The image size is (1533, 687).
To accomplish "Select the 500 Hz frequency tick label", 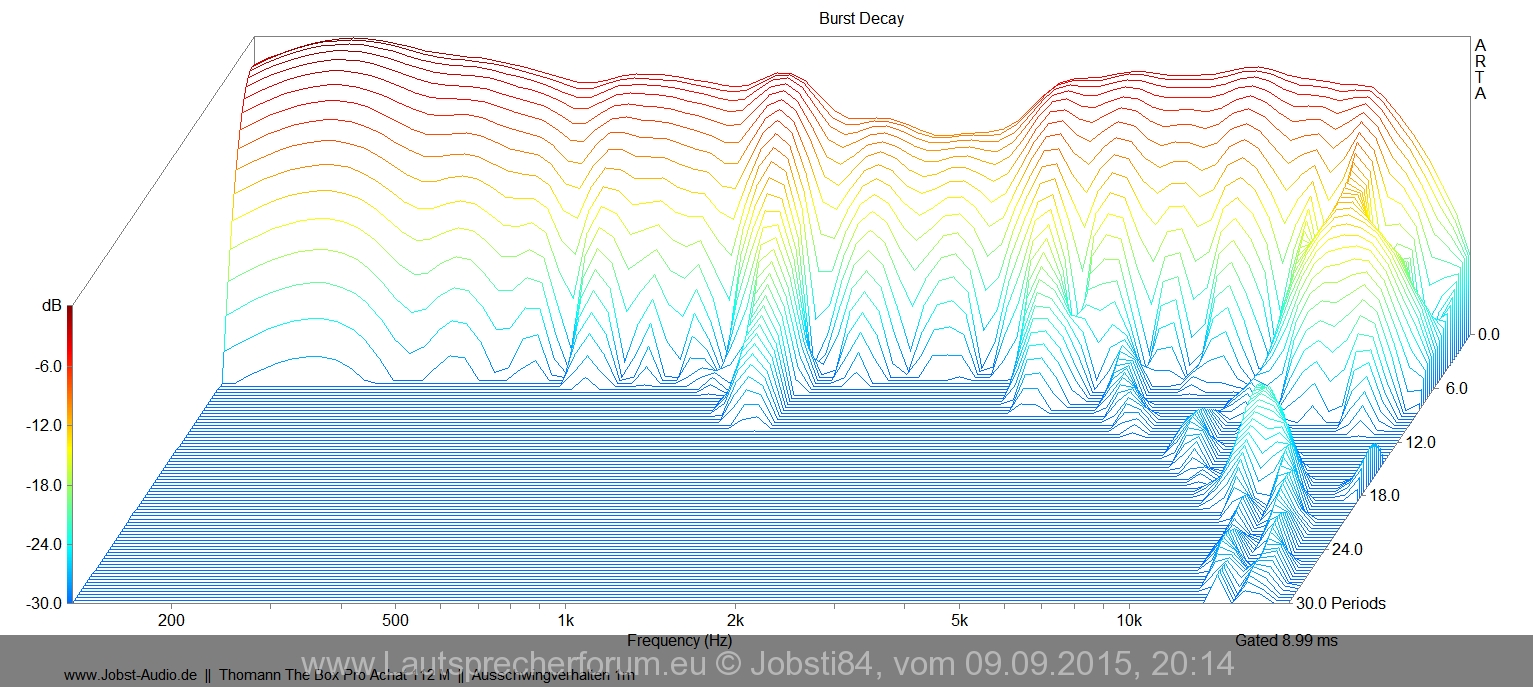I will click(x=395, y=620).
